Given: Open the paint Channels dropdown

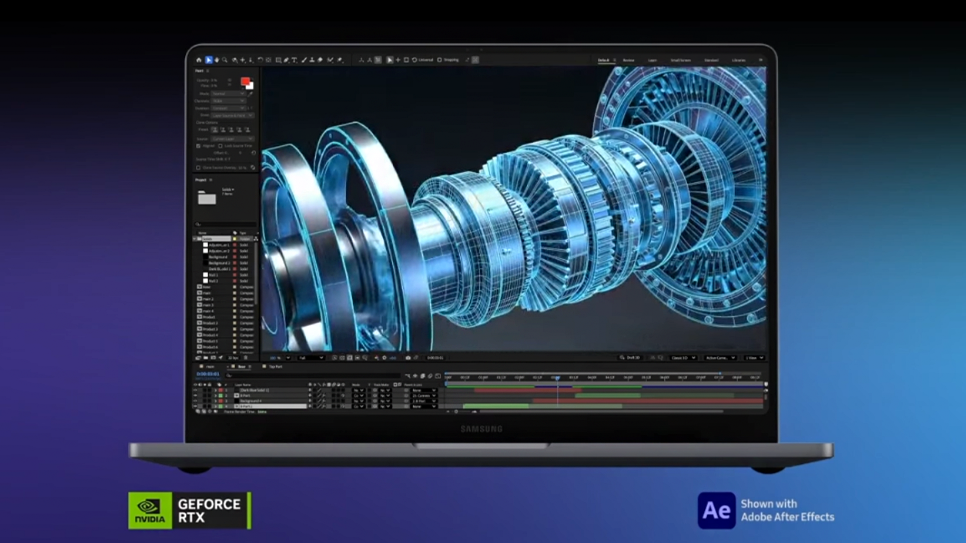Looking at the screenshot, I should pyautogui.click(x=229, y=101).
